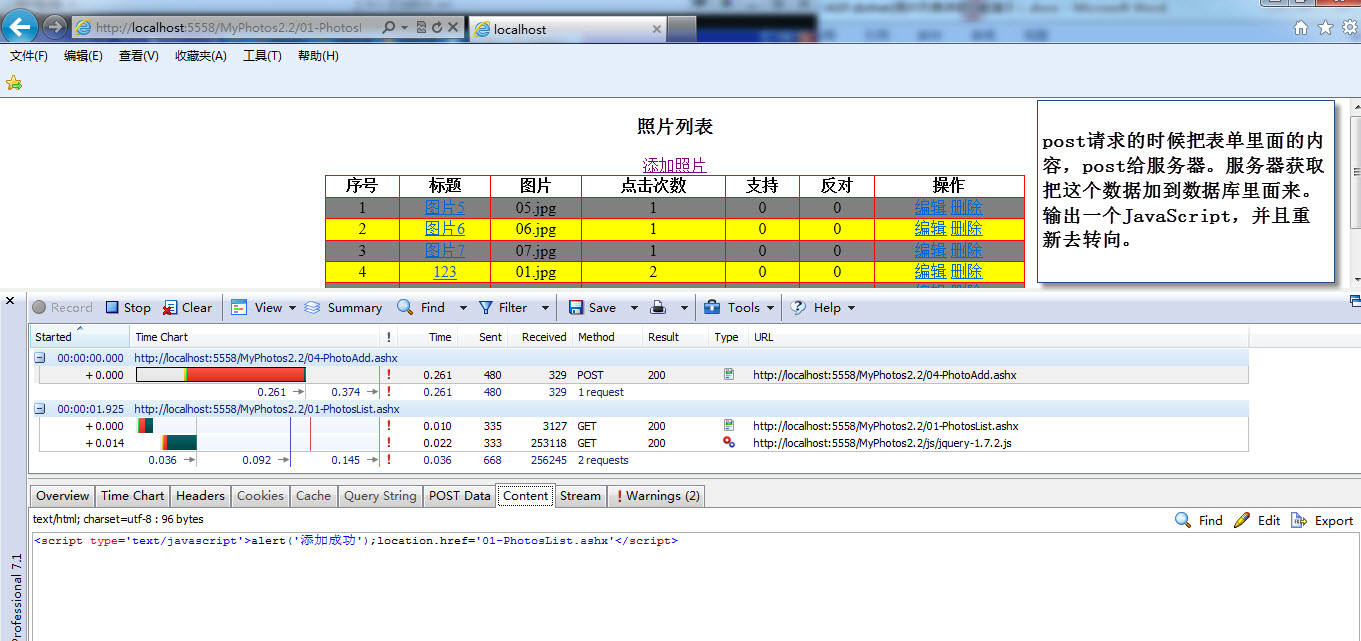Open Internet Explorer Home page icon

pos(1301,28)
